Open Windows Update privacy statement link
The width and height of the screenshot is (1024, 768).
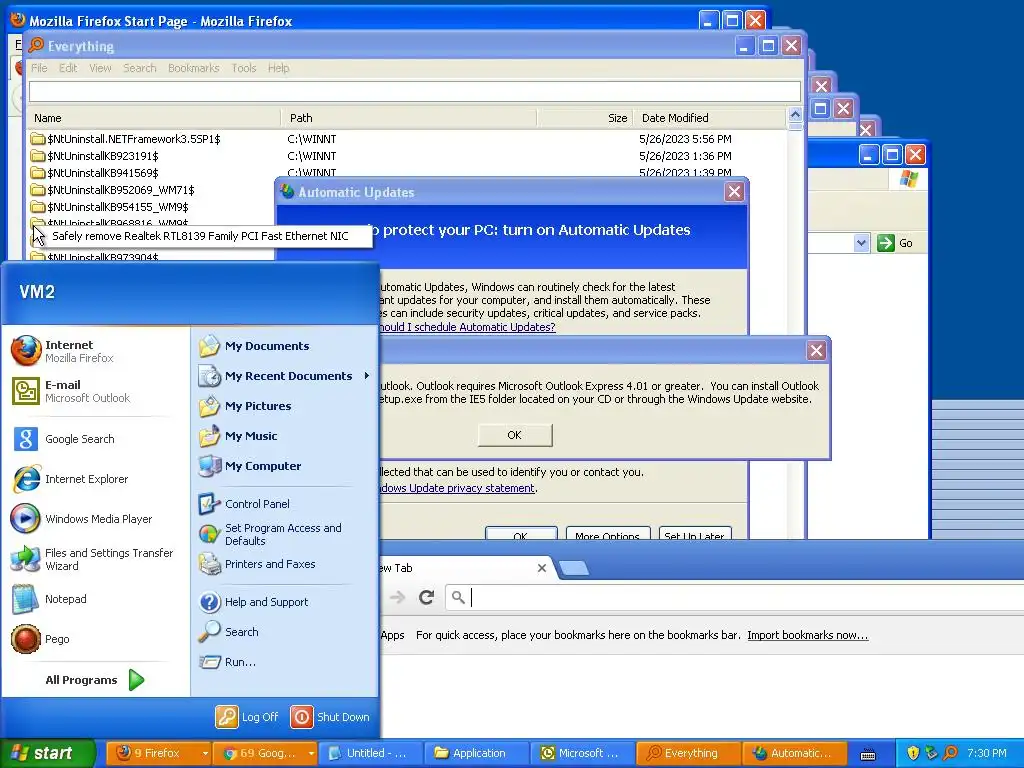point(456,488)
